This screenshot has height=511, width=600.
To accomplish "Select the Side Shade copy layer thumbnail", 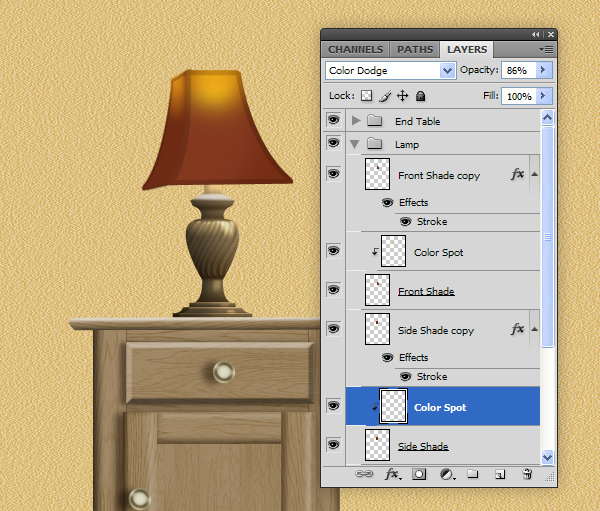I will point(378,330).
